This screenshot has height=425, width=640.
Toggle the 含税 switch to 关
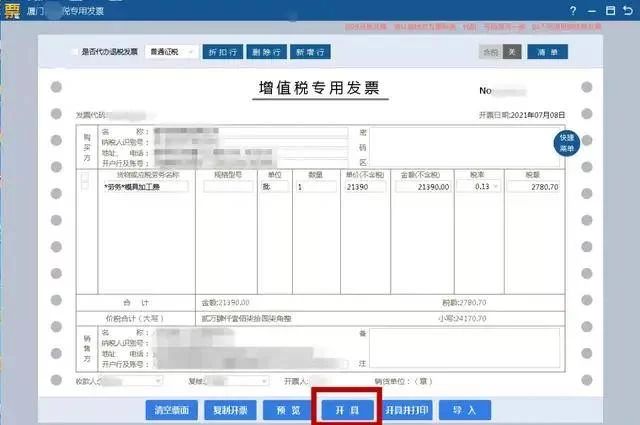(513, 51)
